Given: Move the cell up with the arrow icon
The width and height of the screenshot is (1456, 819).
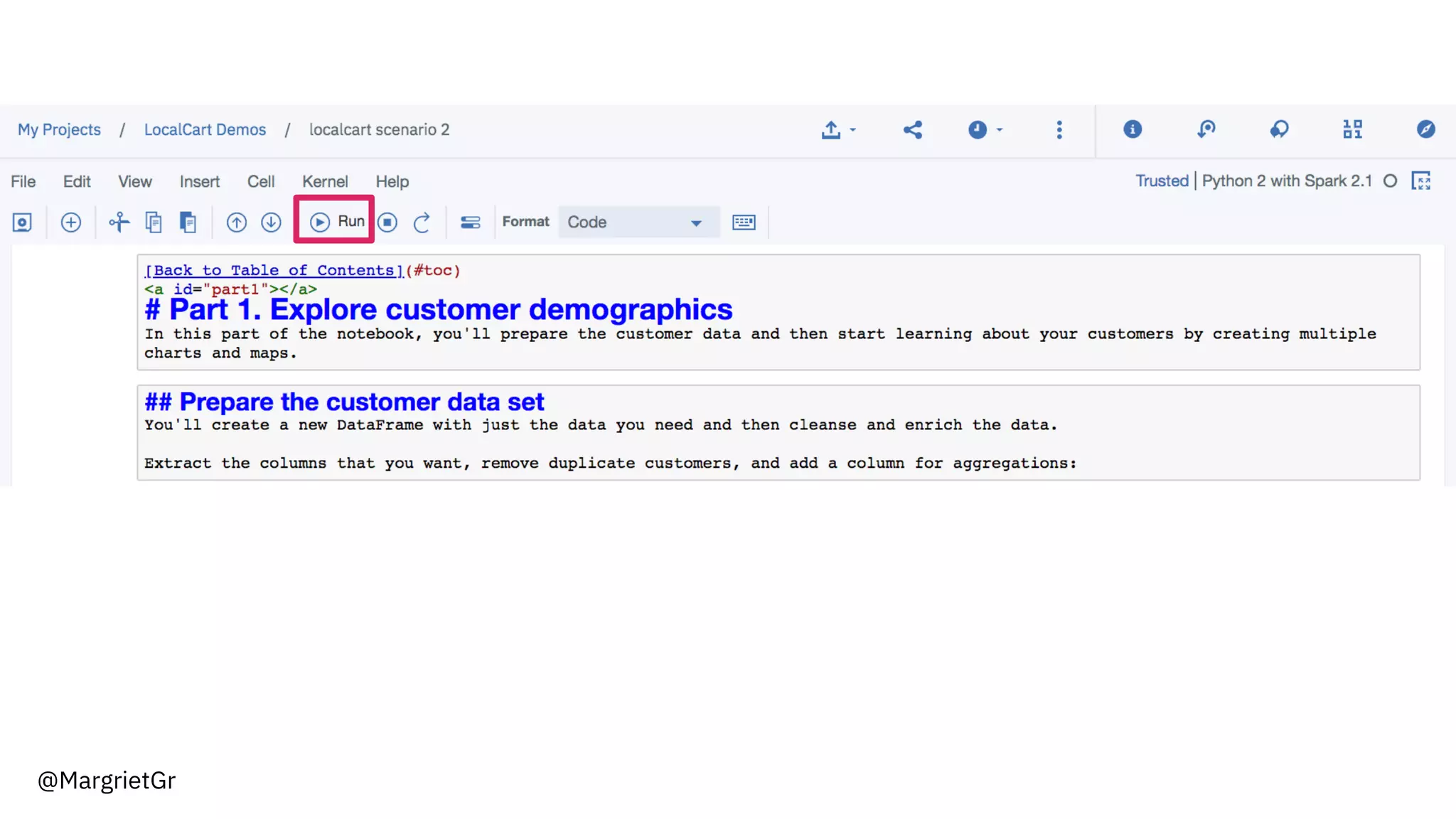Looking at the screenshot, I should tap(237, 223).
